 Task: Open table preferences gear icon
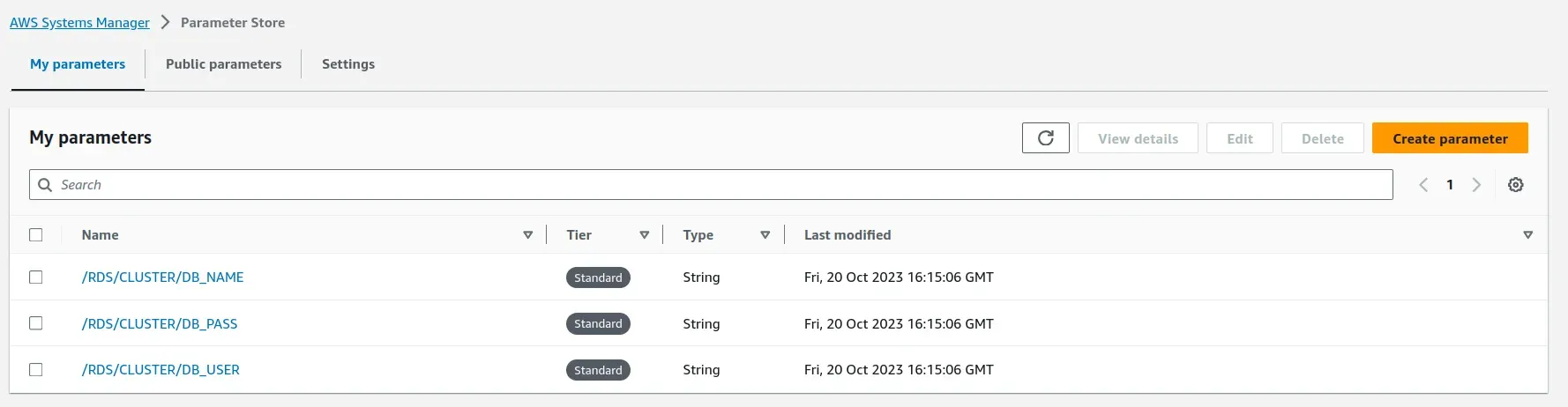pos(1515,185)
